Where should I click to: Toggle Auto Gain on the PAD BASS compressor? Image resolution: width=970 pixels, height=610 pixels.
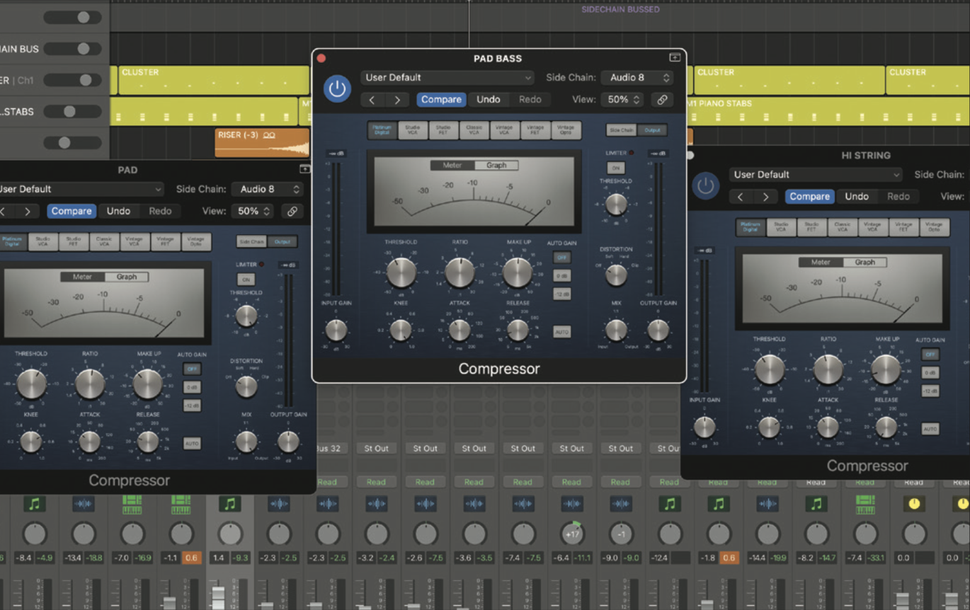pos(560,256)
